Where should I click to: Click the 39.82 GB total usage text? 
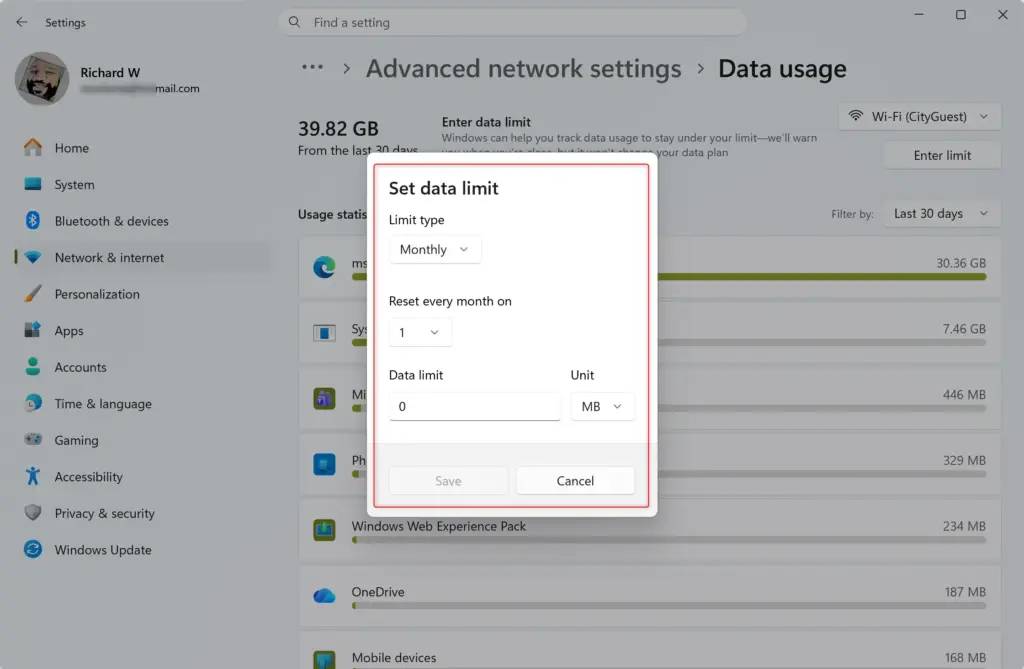[x=338, y=129]
